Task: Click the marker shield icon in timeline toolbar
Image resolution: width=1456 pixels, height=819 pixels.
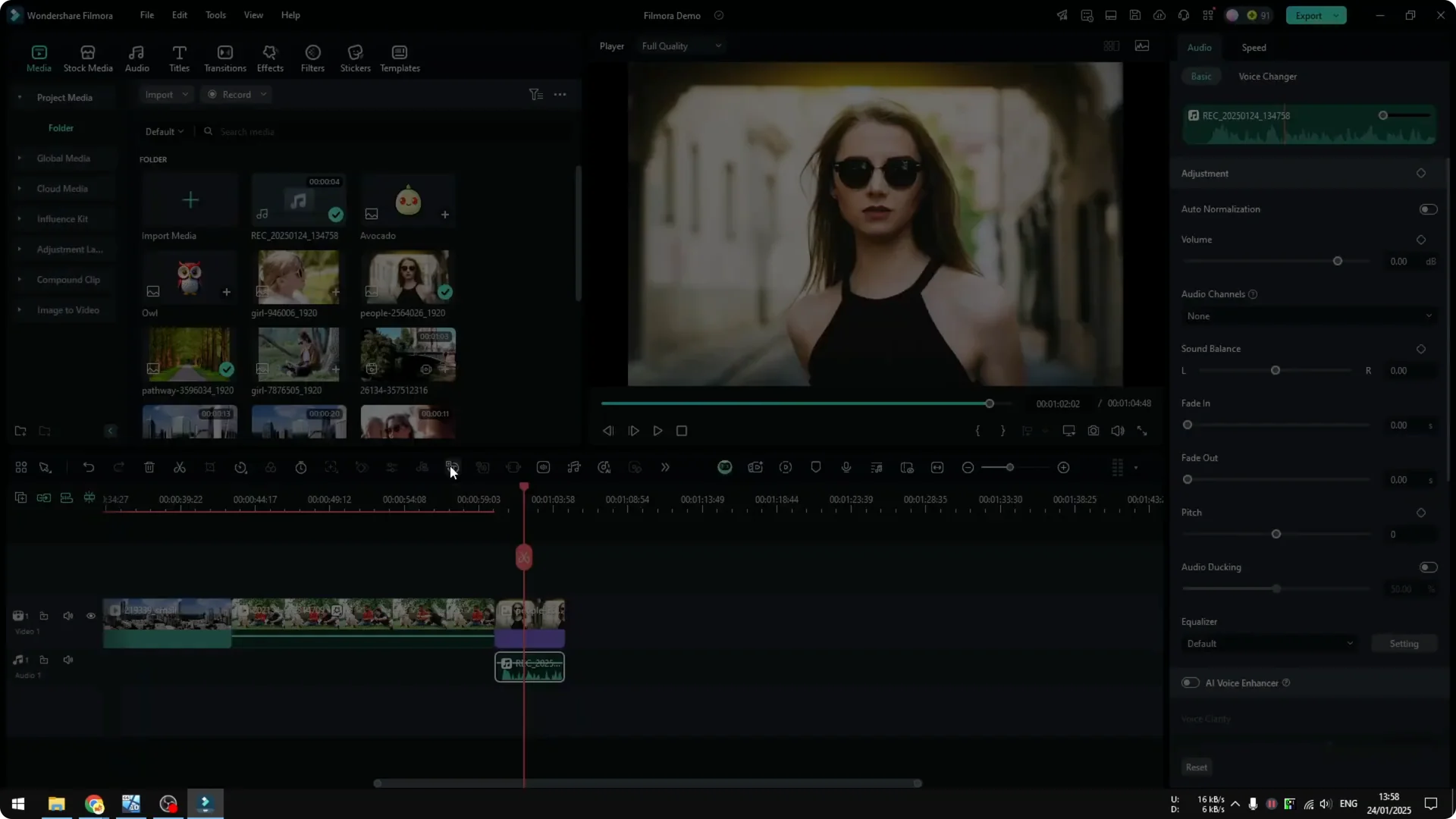Action: point(816,467)
